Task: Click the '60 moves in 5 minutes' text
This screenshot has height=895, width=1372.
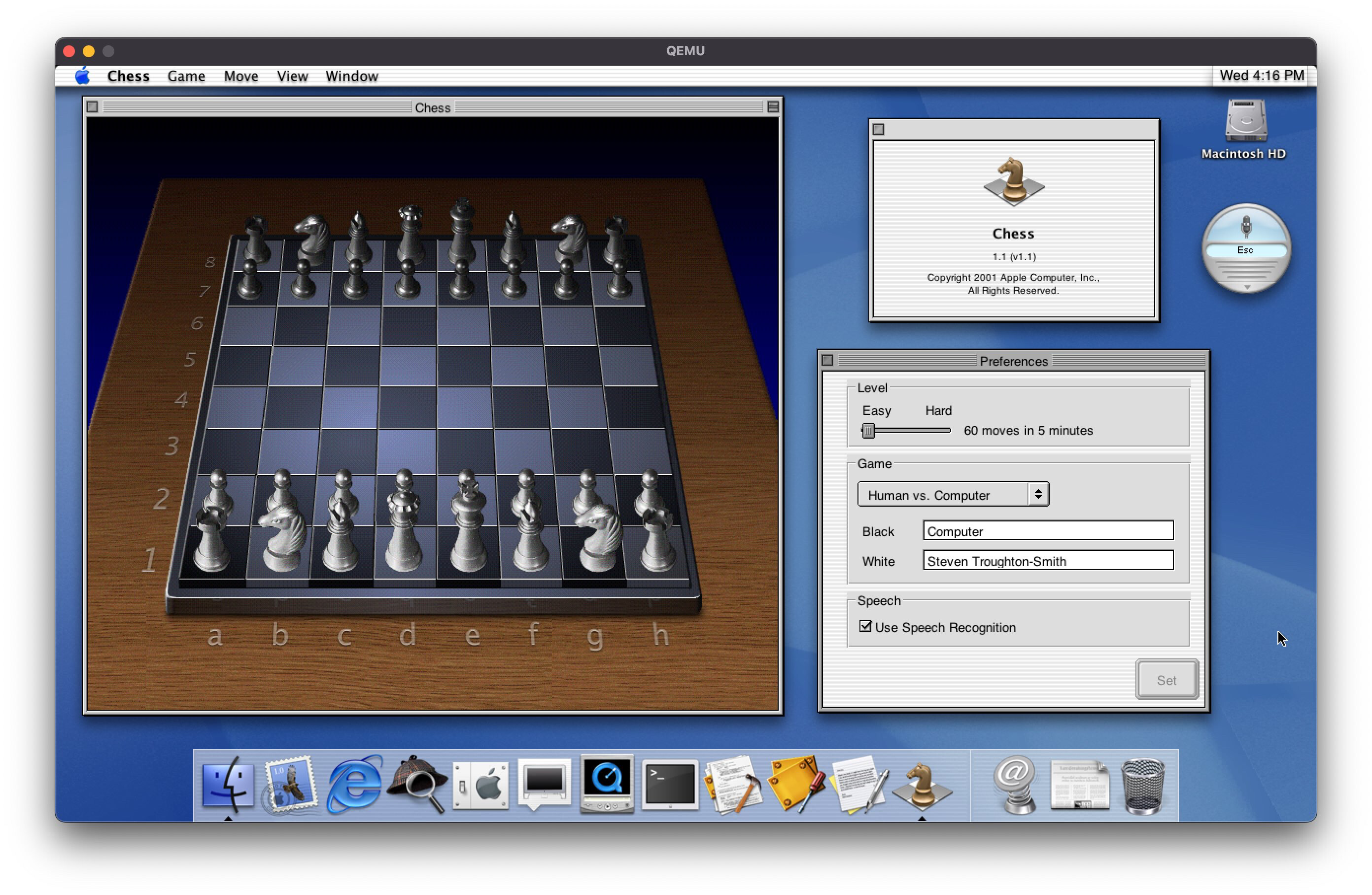Action: pyautogui.click(x=1028, y=430)
